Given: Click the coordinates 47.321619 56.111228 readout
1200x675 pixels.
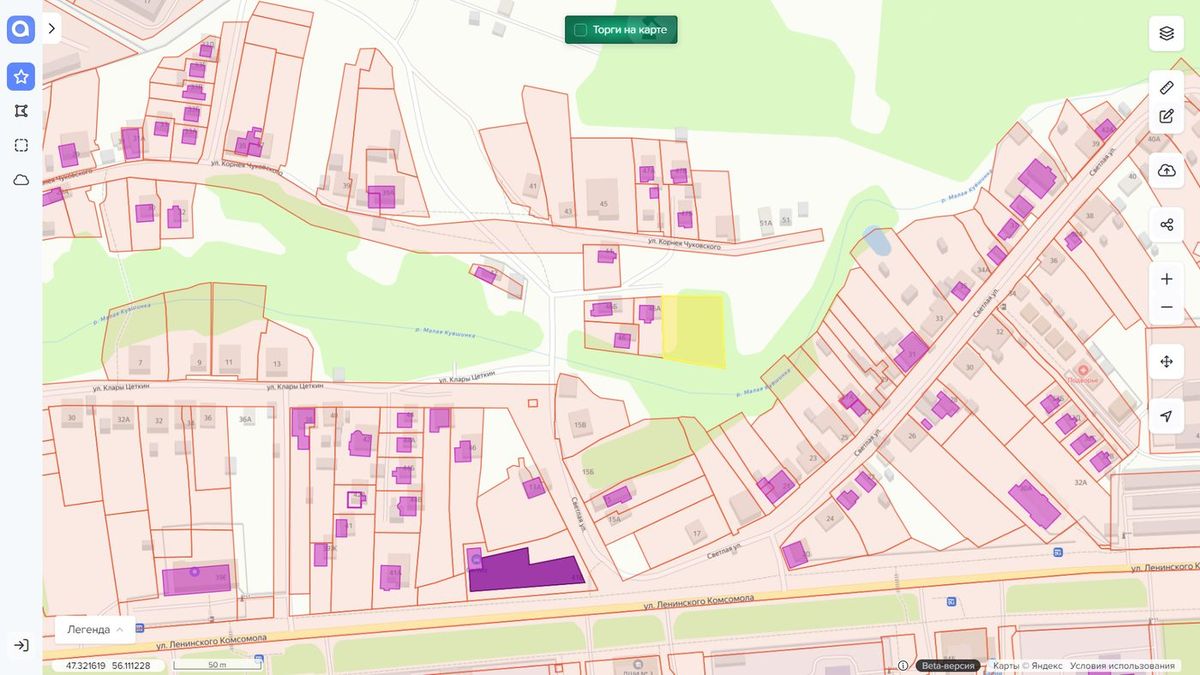Looking at the screenshot, I should pos(108,666).
